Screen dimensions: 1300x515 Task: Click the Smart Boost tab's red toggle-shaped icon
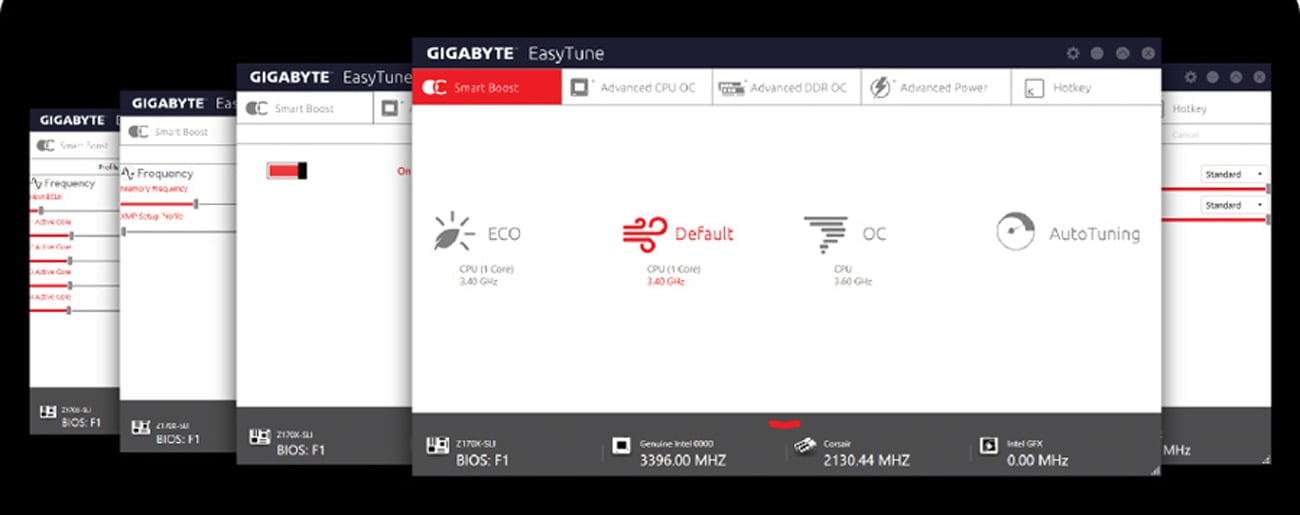[x=434, y=87]
